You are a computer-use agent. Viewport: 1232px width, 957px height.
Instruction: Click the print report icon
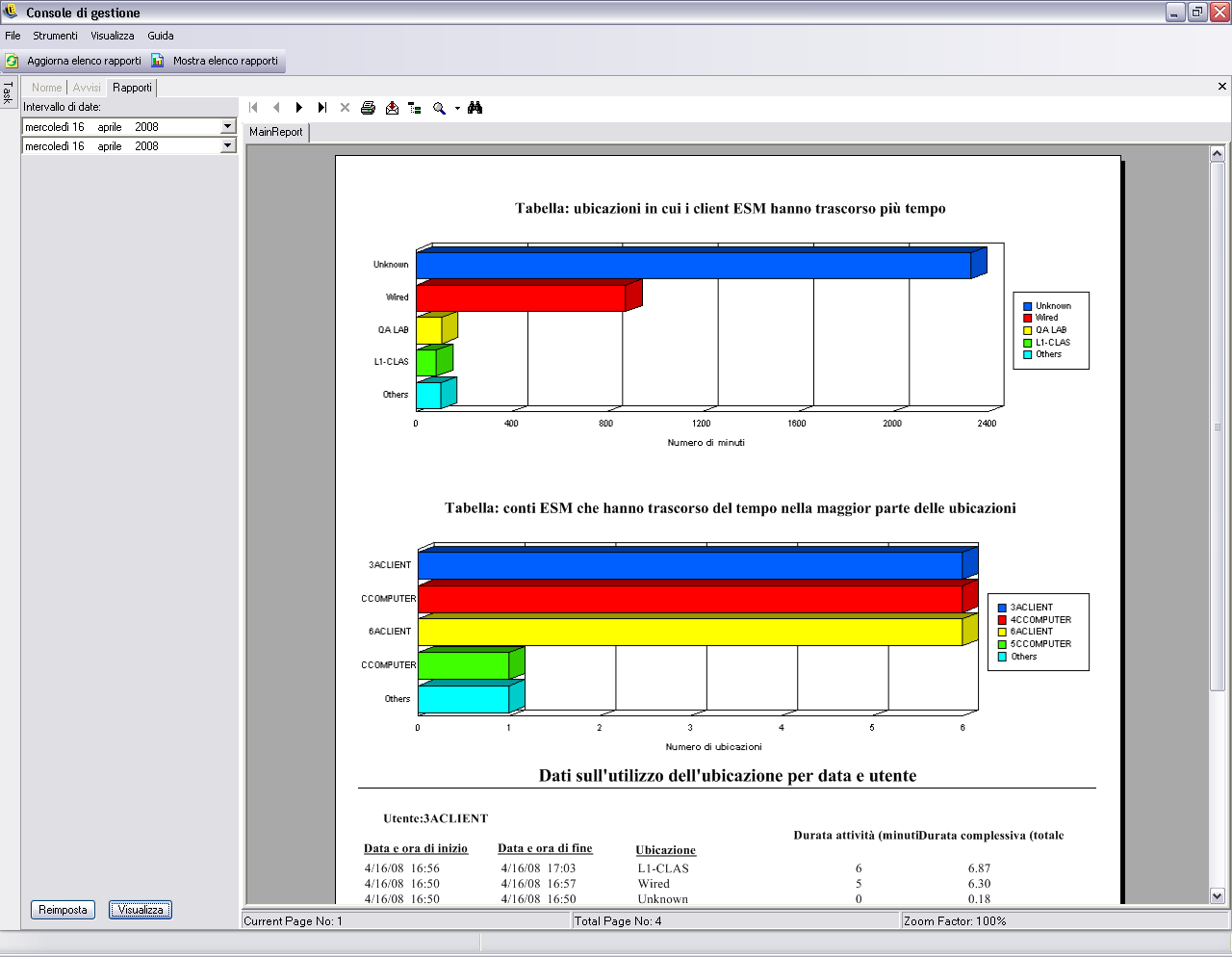click(368, 108)
